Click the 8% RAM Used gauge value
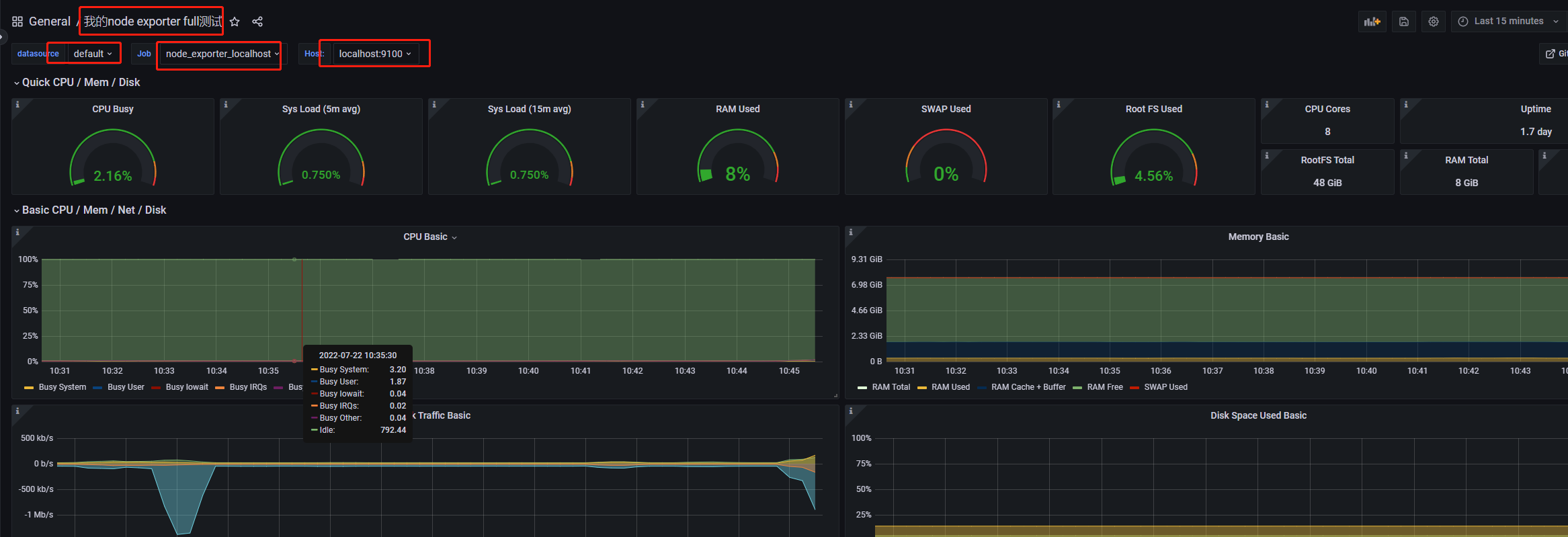1568x537 pixels. (x=737, y=174)
